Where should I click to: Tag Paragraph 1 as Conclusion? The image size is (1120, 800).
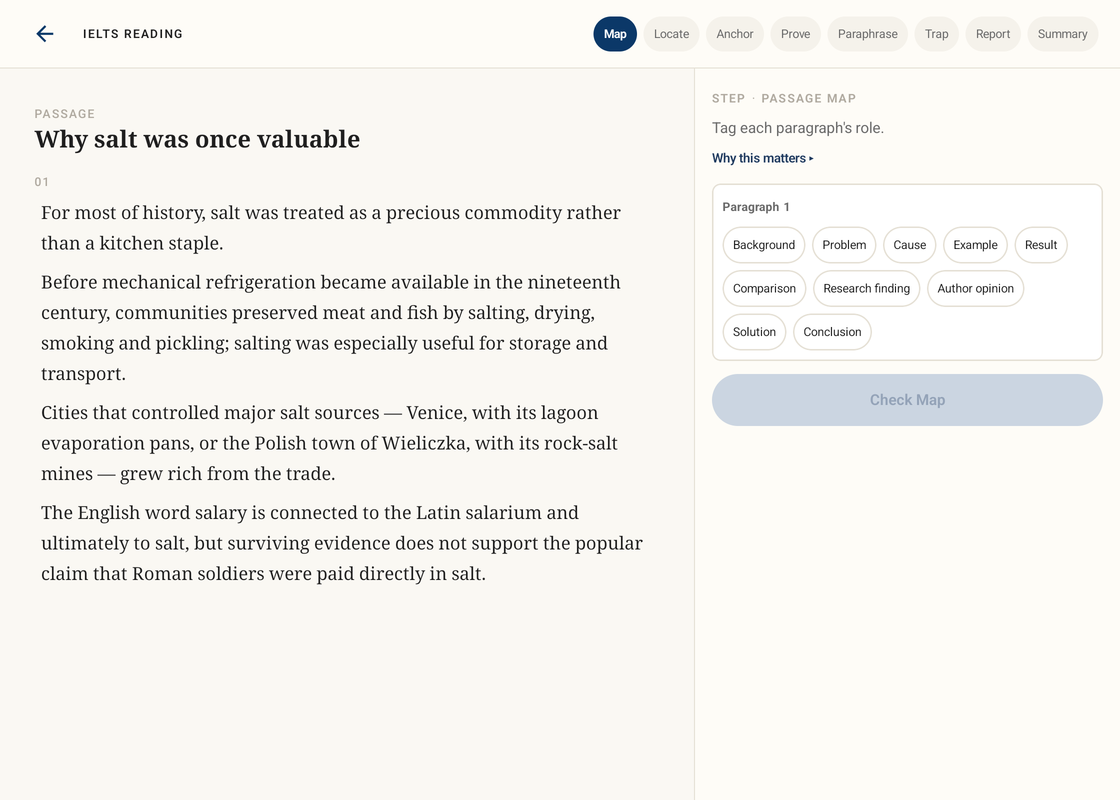click(832, 332)
